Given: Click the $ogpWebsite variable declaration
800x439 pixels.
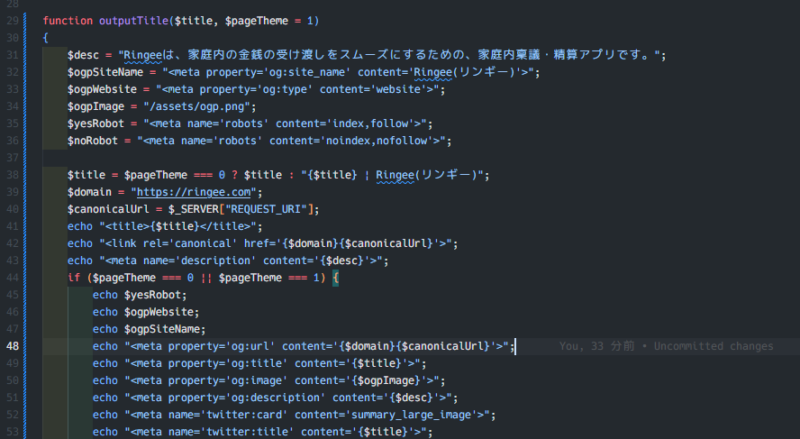Looking at the screenshot, I should tap(104, 89).
